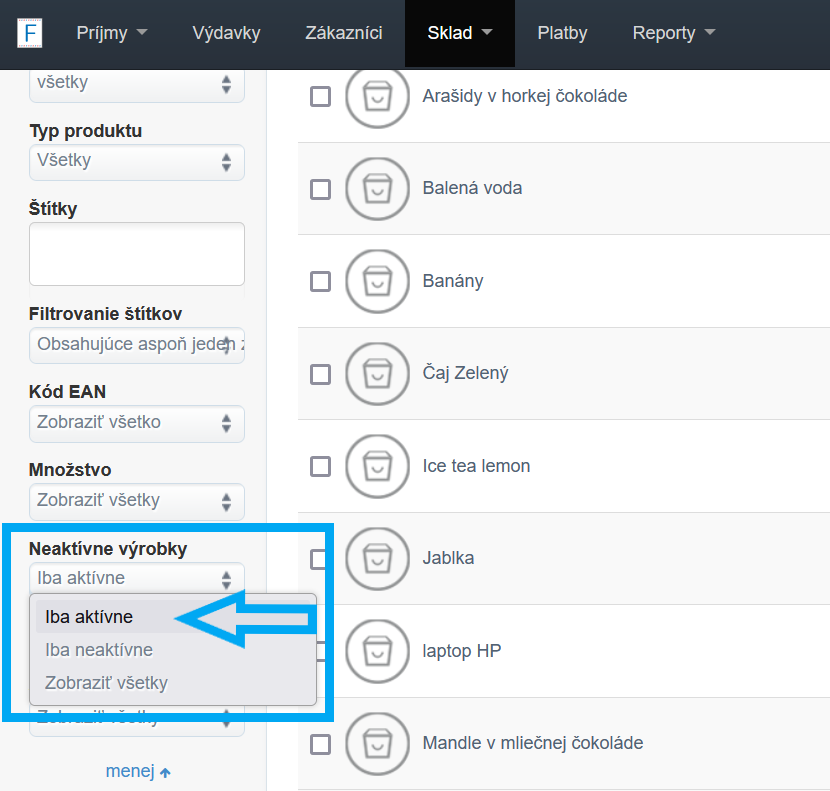This screenshot has width=830, height=791.
Task: Select the Banány row checkbox
Action: [x=320, y=281]
